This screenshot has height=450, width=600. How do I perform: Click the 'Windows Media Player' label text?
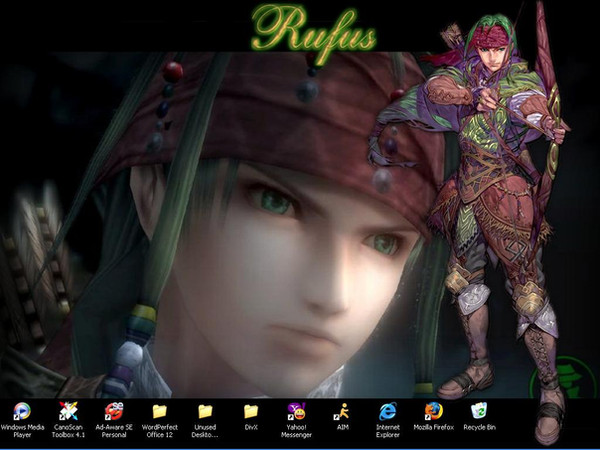[x=22, y=431]
